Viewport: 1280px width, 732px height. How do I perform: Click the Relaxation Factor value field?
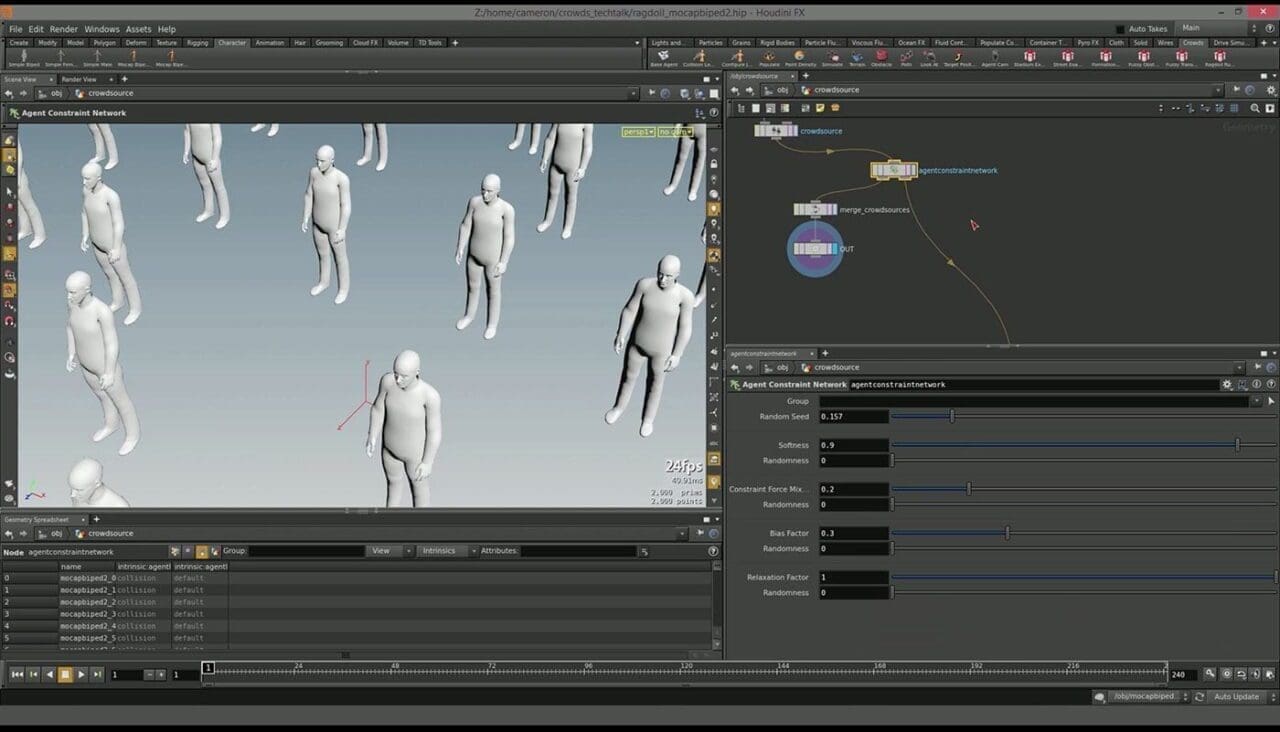(854, 577)
